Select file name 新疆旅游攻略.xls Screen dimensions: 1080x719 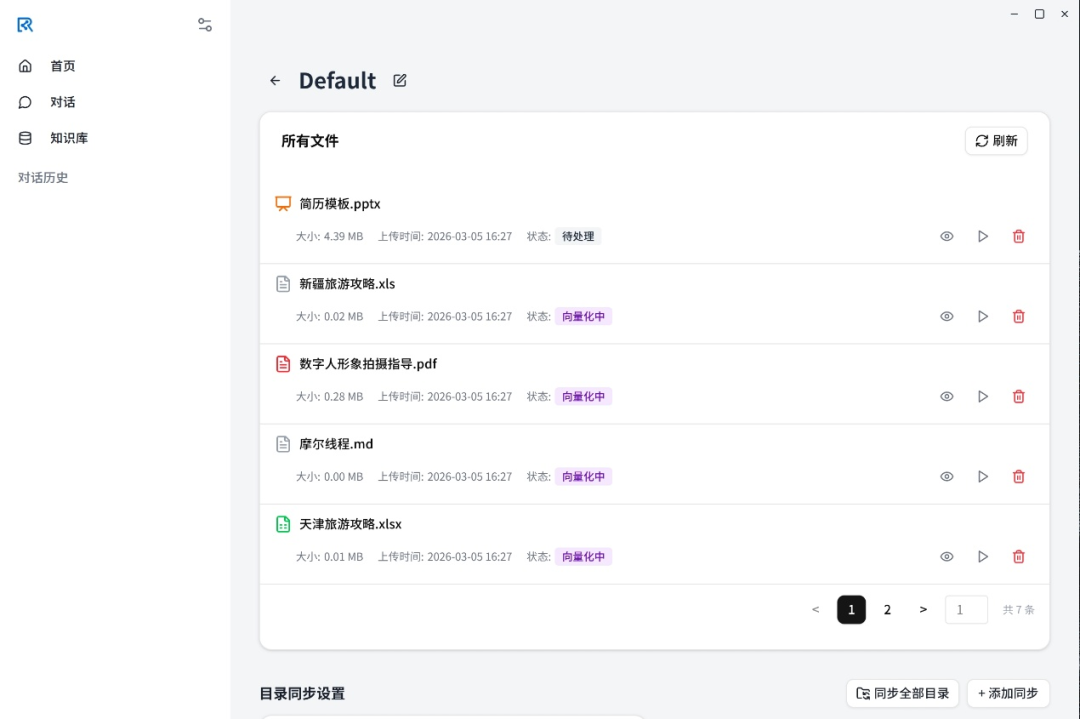347,284
